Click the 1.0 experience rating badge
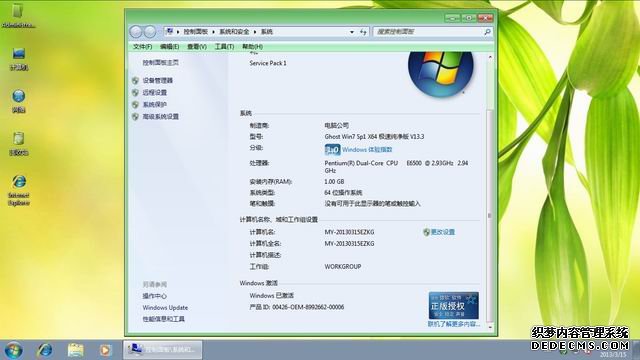Image resolution: width=640 pixels, height=360 pixels. tap(332, 150)
